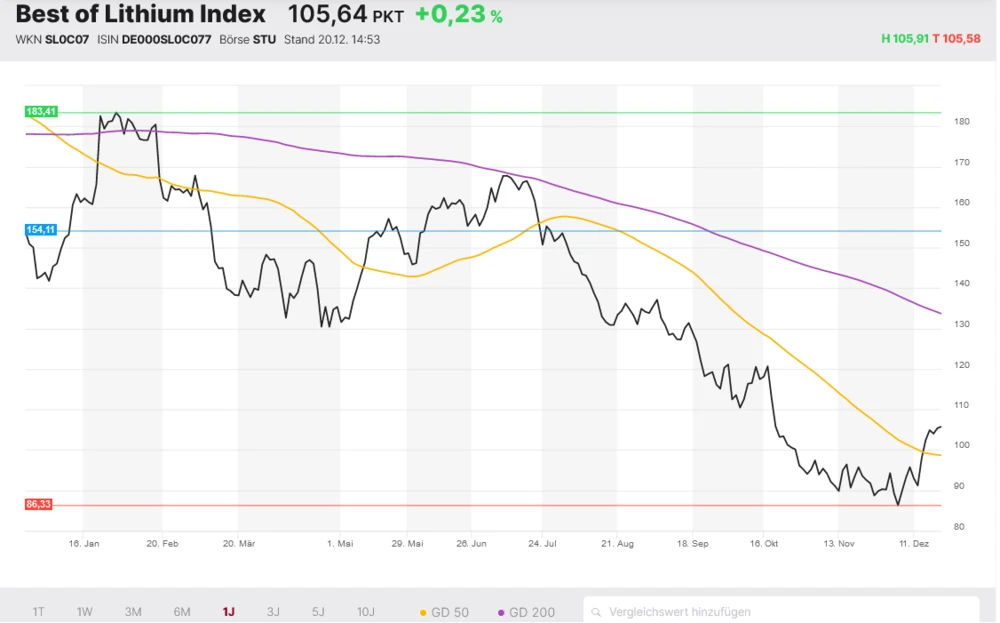Click the blue price label 154,11

(x=39, y=230)
